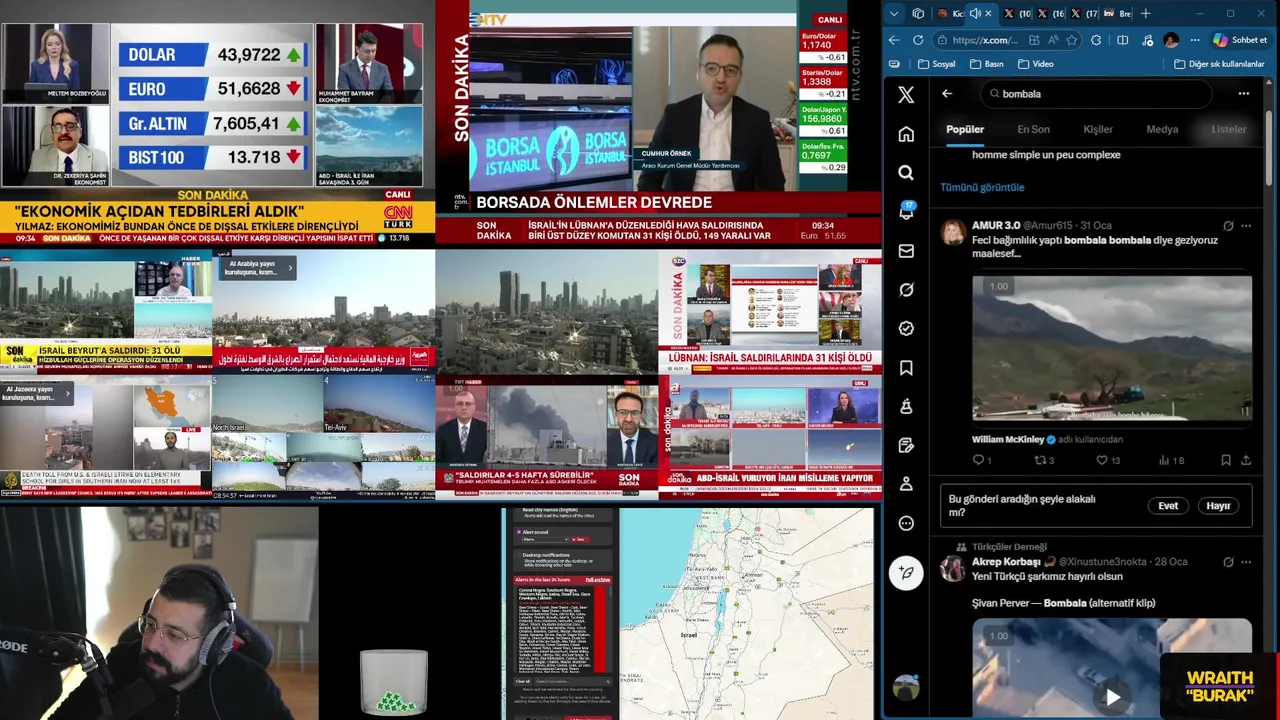Click the Israel map view
This screenshot has height=720, width=1280.
745,613
